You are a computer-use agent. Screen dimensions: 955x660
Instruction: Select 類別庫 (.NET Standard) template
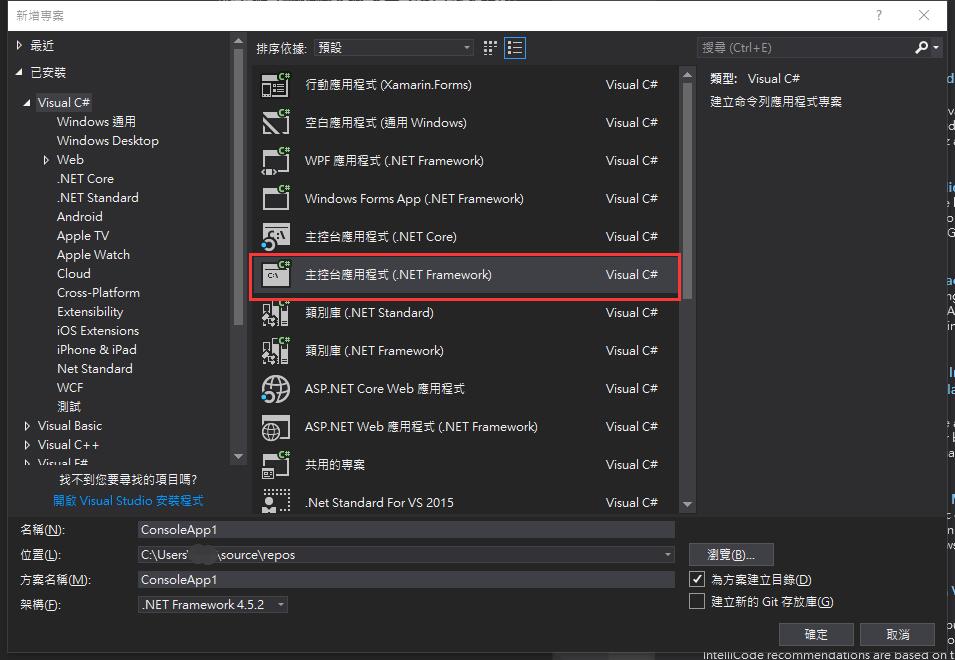466,313
